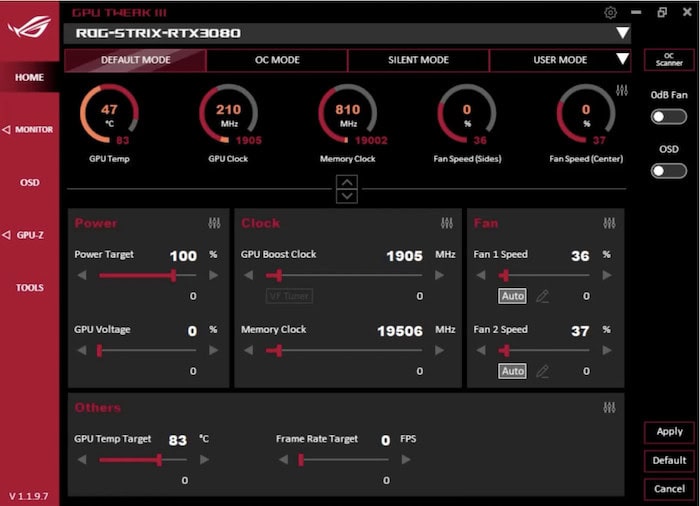Open the GPU selection dropdown arrow
The width and height of the screenshot is (700, 506).
pyautogui.click(x=622, y=33)
